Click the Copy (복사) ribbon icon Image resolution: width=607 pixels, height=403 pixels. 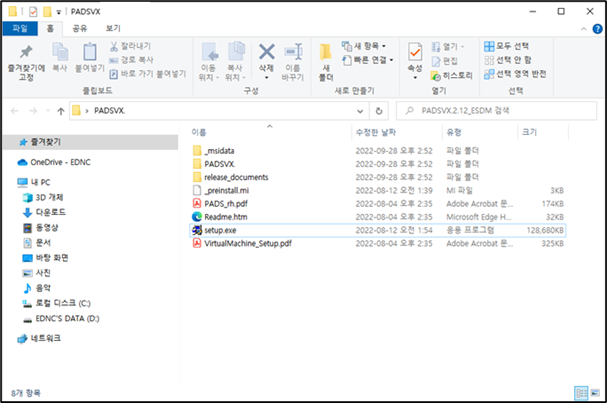(60, 52)
